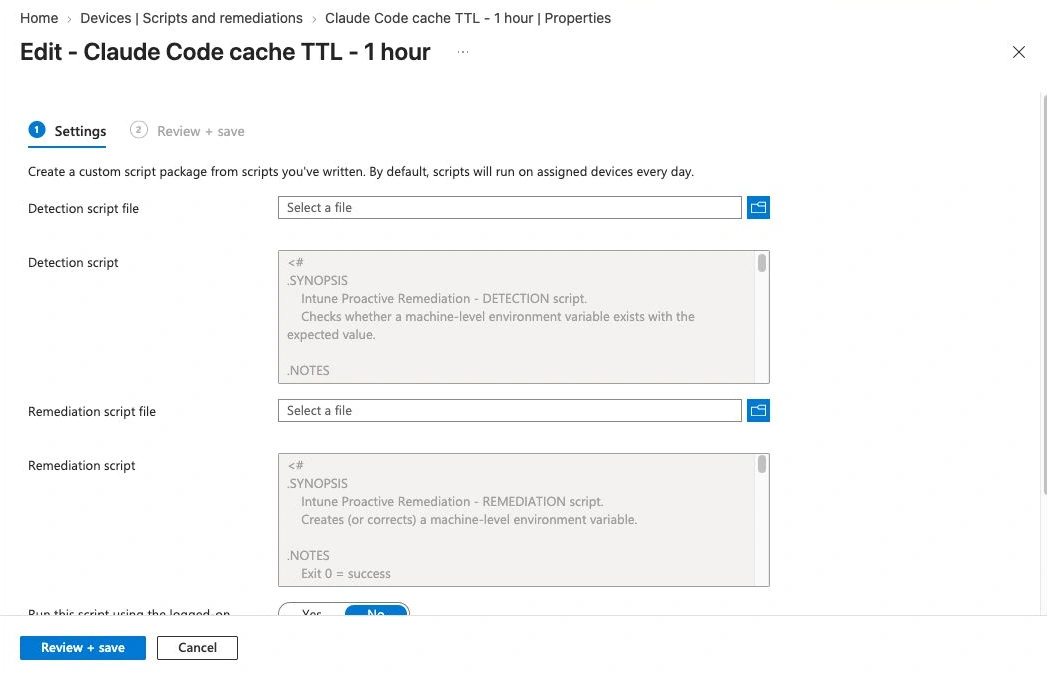The width and height of the screenshot is (1047, 675).
Task: Navigate to Home breadcrumb
Action: pyautogui.click(x=39, y=18)
